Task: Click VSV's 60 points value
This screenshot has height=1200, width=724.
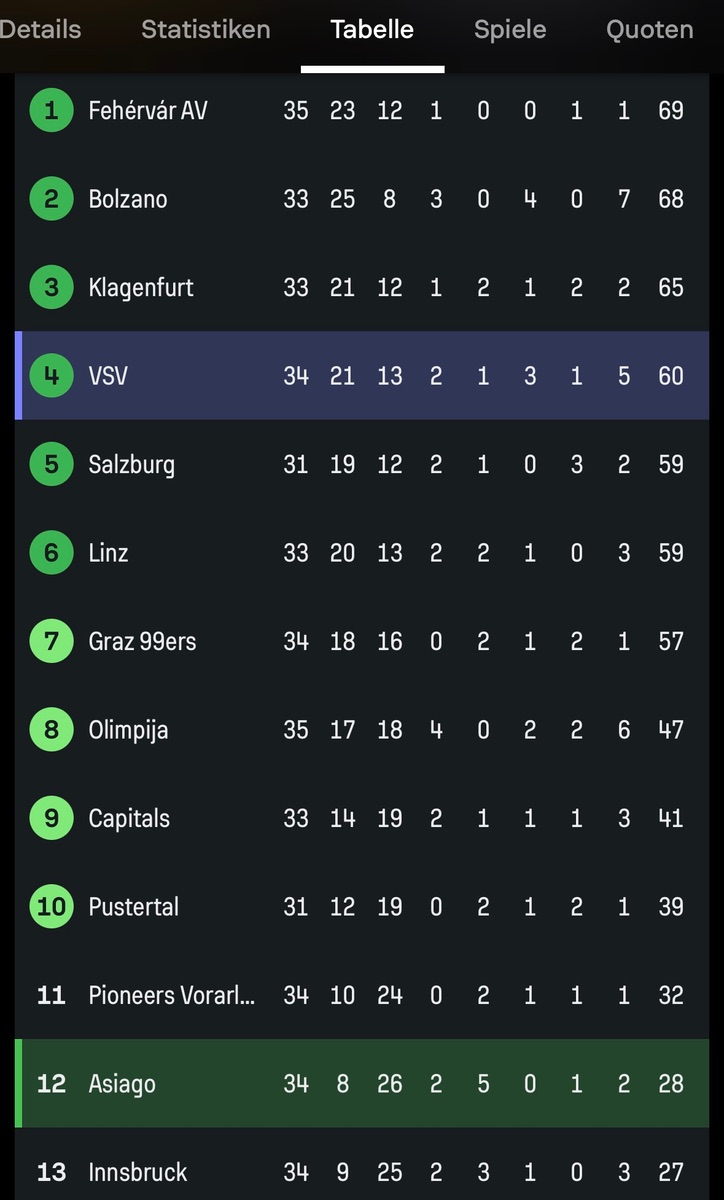Action: (670, 376)
